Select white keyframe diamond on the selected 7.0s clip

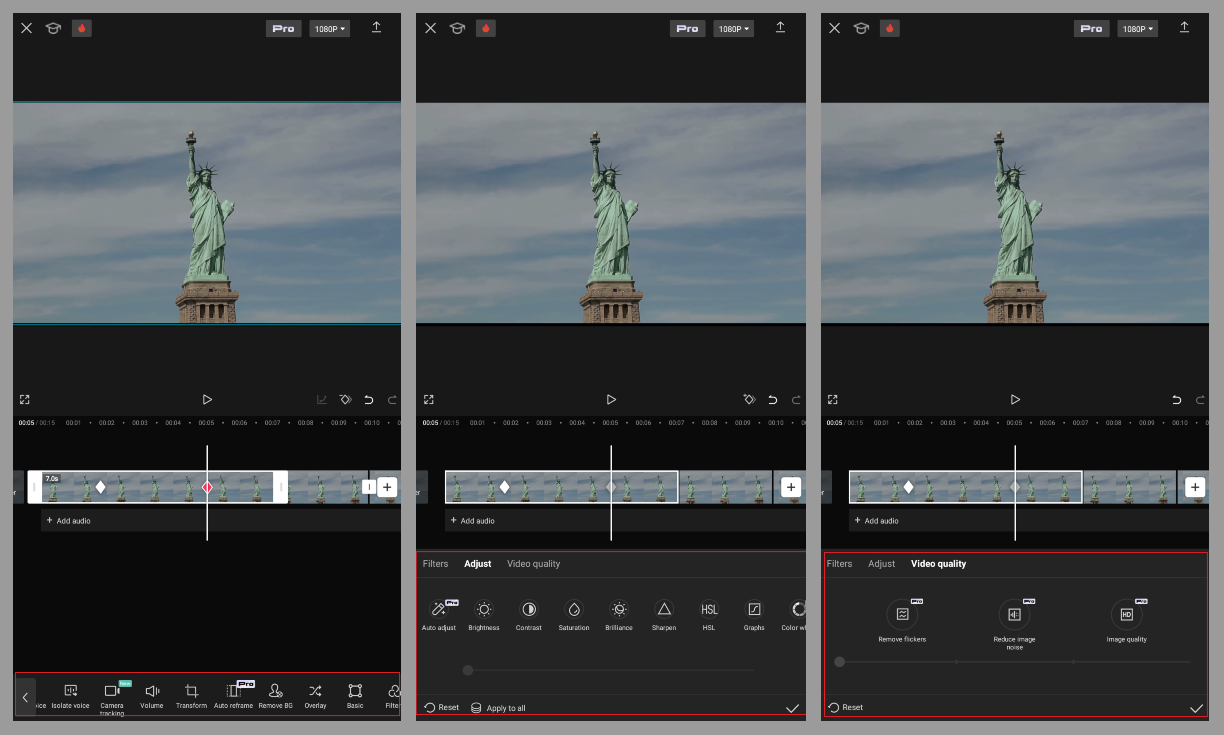pyautogui.click(x=100, y=487)
